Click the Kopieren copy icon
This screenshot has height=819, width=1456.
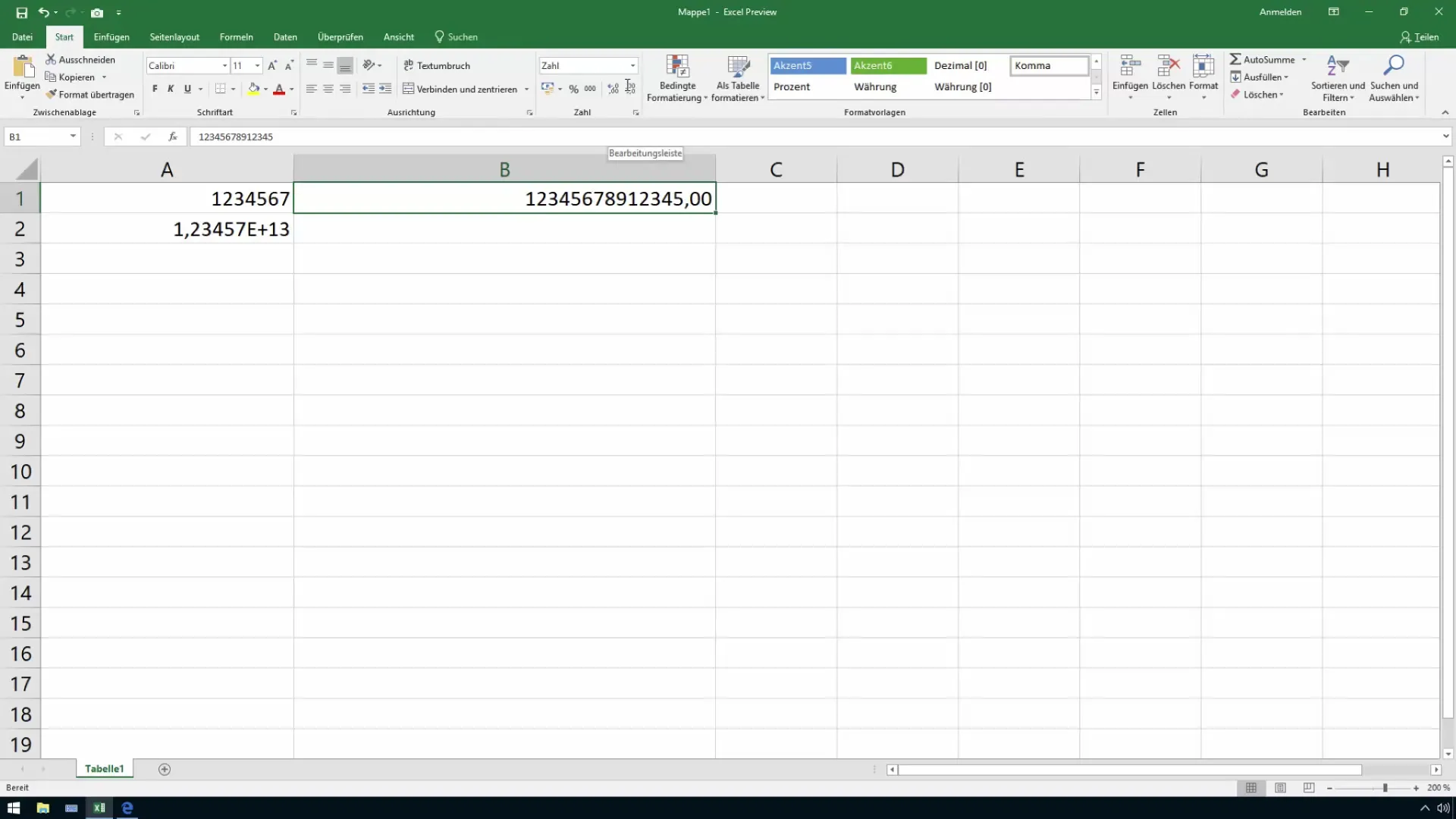pos(51,77)
